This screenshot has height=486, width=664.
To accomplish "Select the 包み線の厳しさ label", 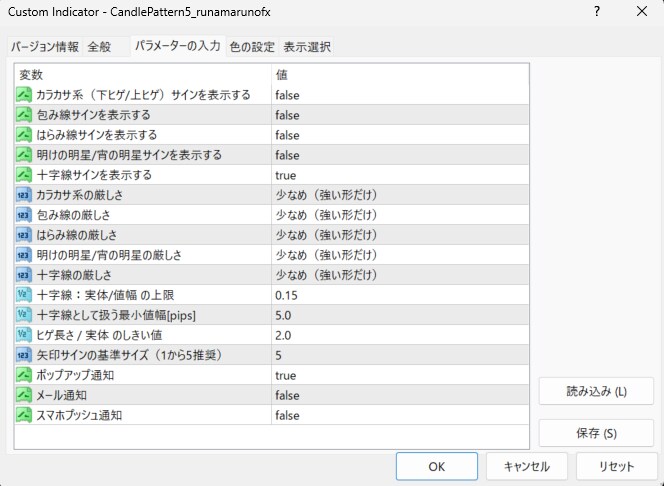I will [73, 215].
